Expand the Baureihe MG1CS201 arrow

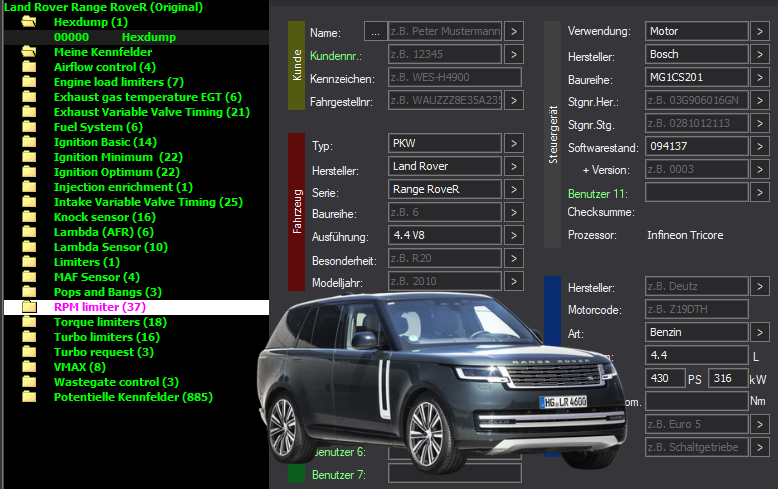pos(760,77)
